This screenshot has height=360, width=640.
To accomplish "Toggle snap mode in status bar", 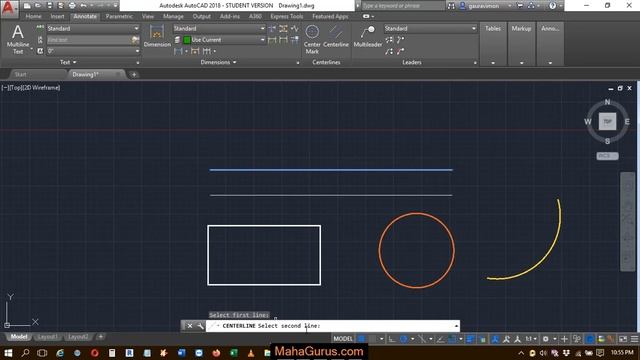I will [373, 339].
